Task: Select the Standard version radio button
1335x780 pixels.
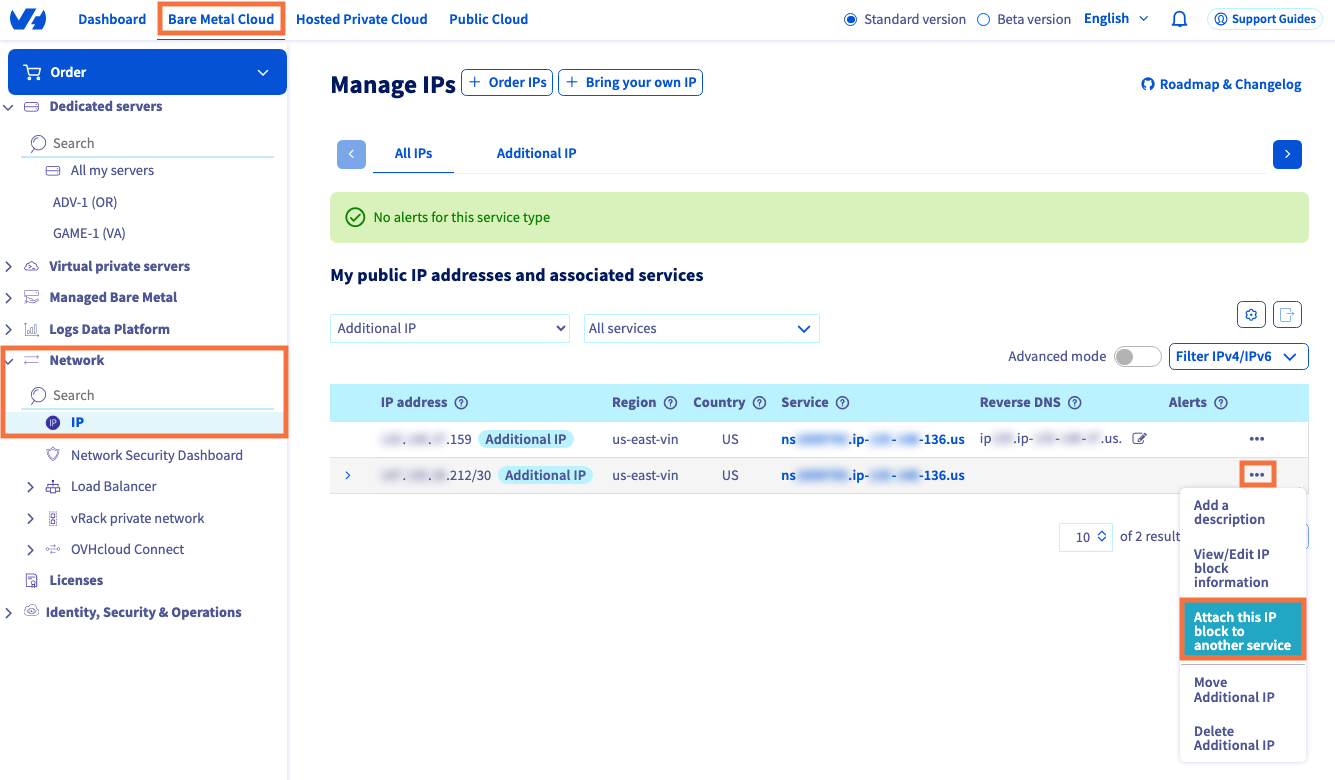Action: pos(851,19)
